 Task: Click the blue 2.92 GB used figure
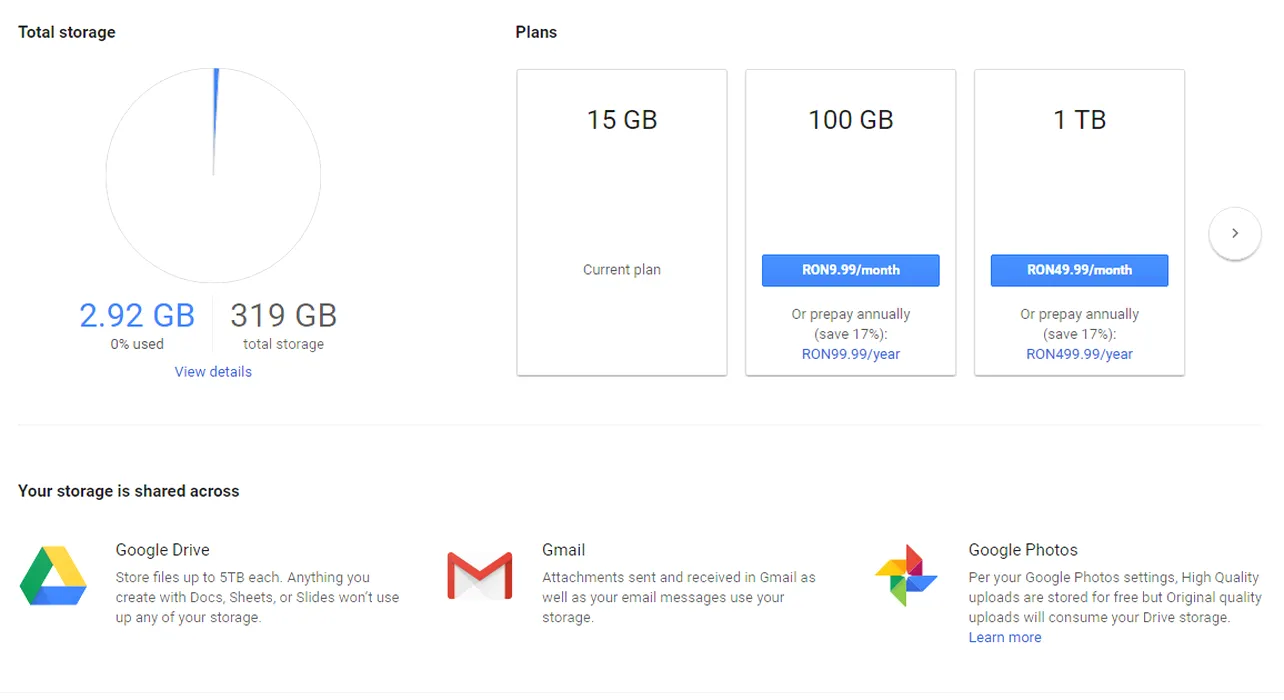[137, 315]
